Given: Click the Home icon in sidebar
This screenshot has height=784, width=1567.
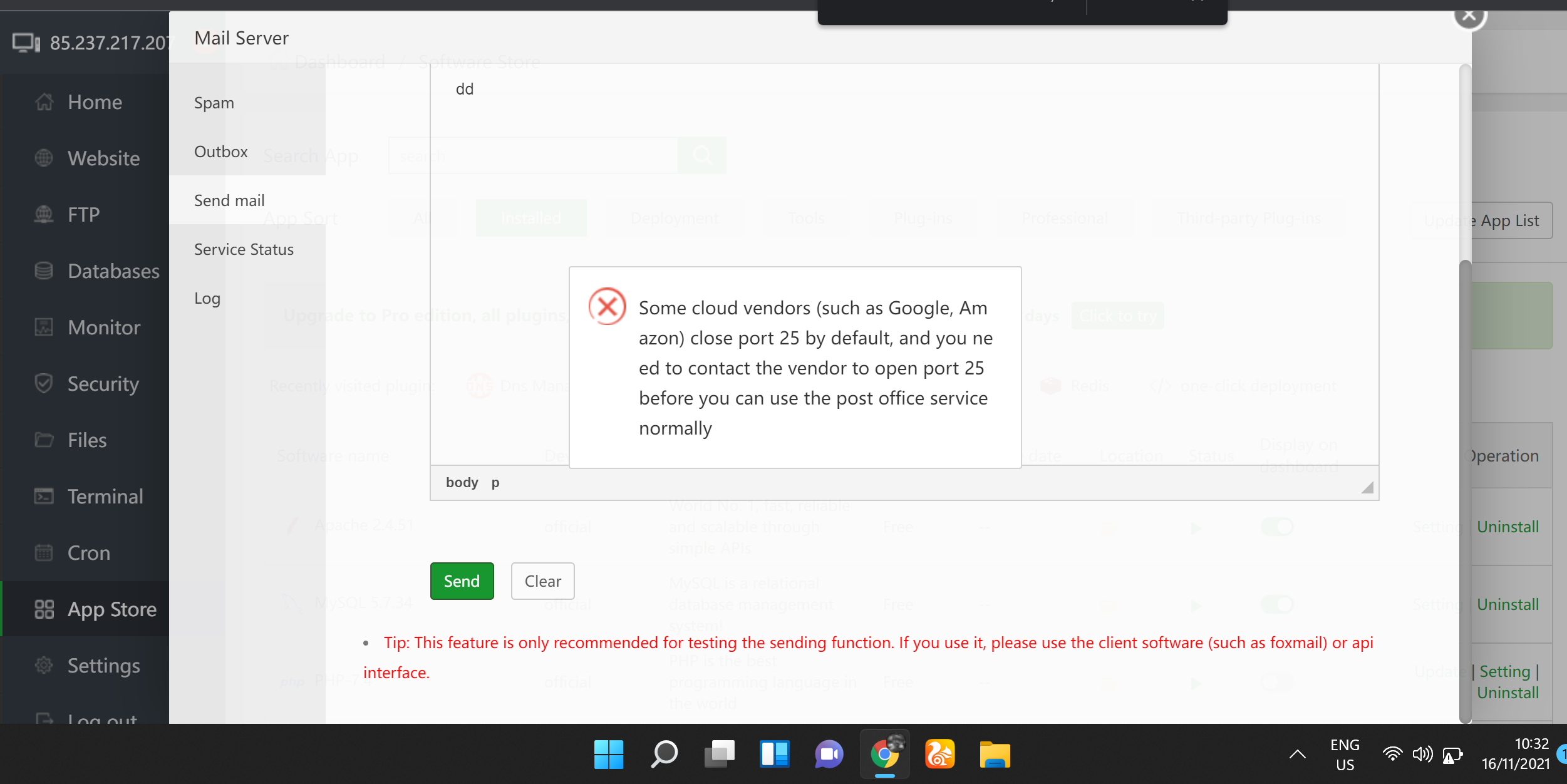Looking at the screenshot, I should (x=44, y=102).
